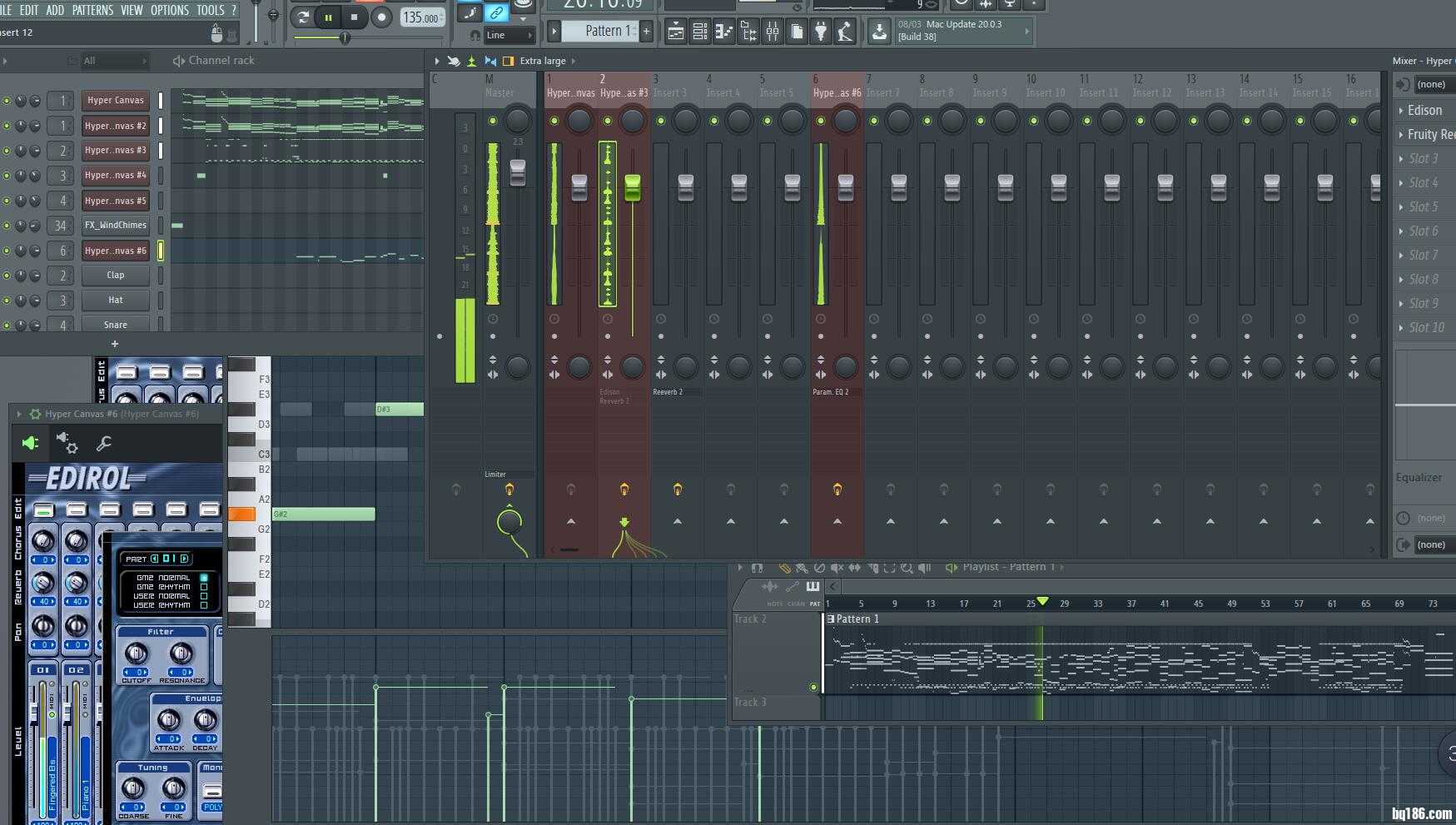
Task: Open the TOOLS menu
Action: point(211,10)
